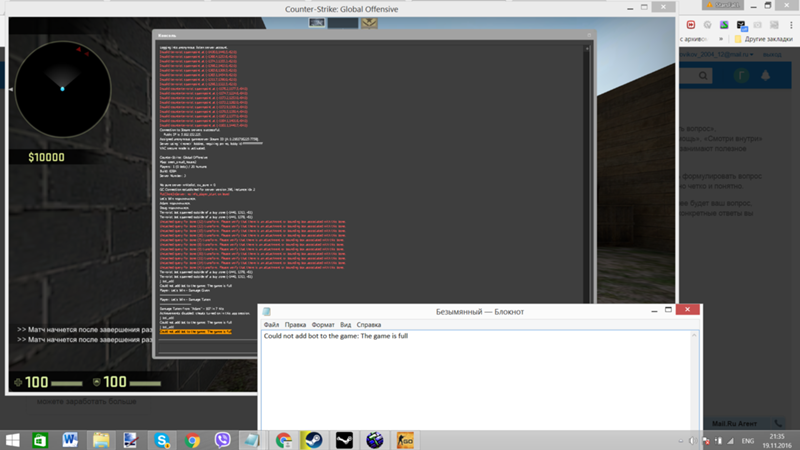Image resolution: width=800 pixels, height=450 pixels.
Task: Click the red Chrome extension icon
Action: click(x=691, y=24)
